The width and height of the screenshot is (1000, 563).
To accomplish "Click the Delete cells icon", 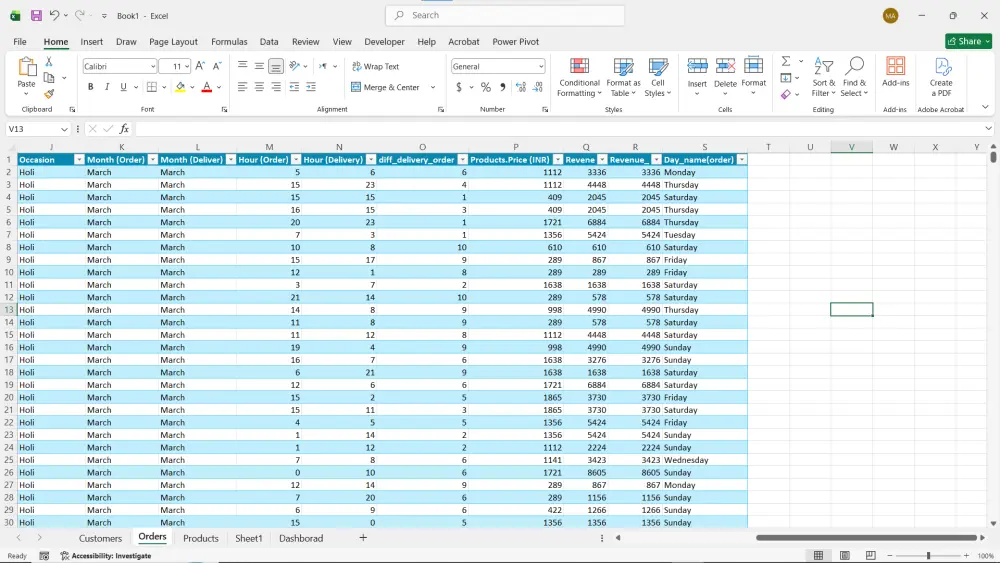I will 725,66.
